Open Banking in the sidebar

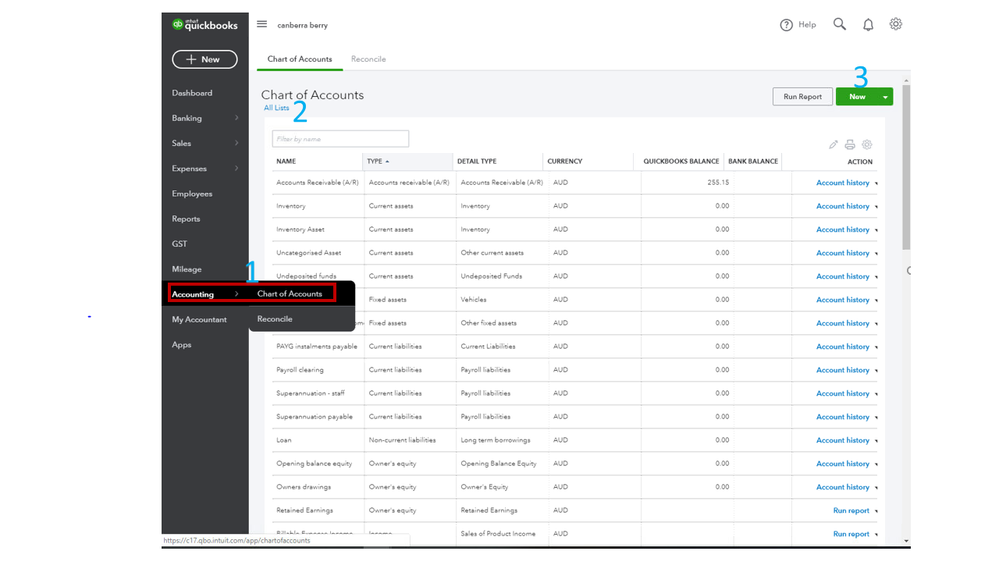pos(187,118)
